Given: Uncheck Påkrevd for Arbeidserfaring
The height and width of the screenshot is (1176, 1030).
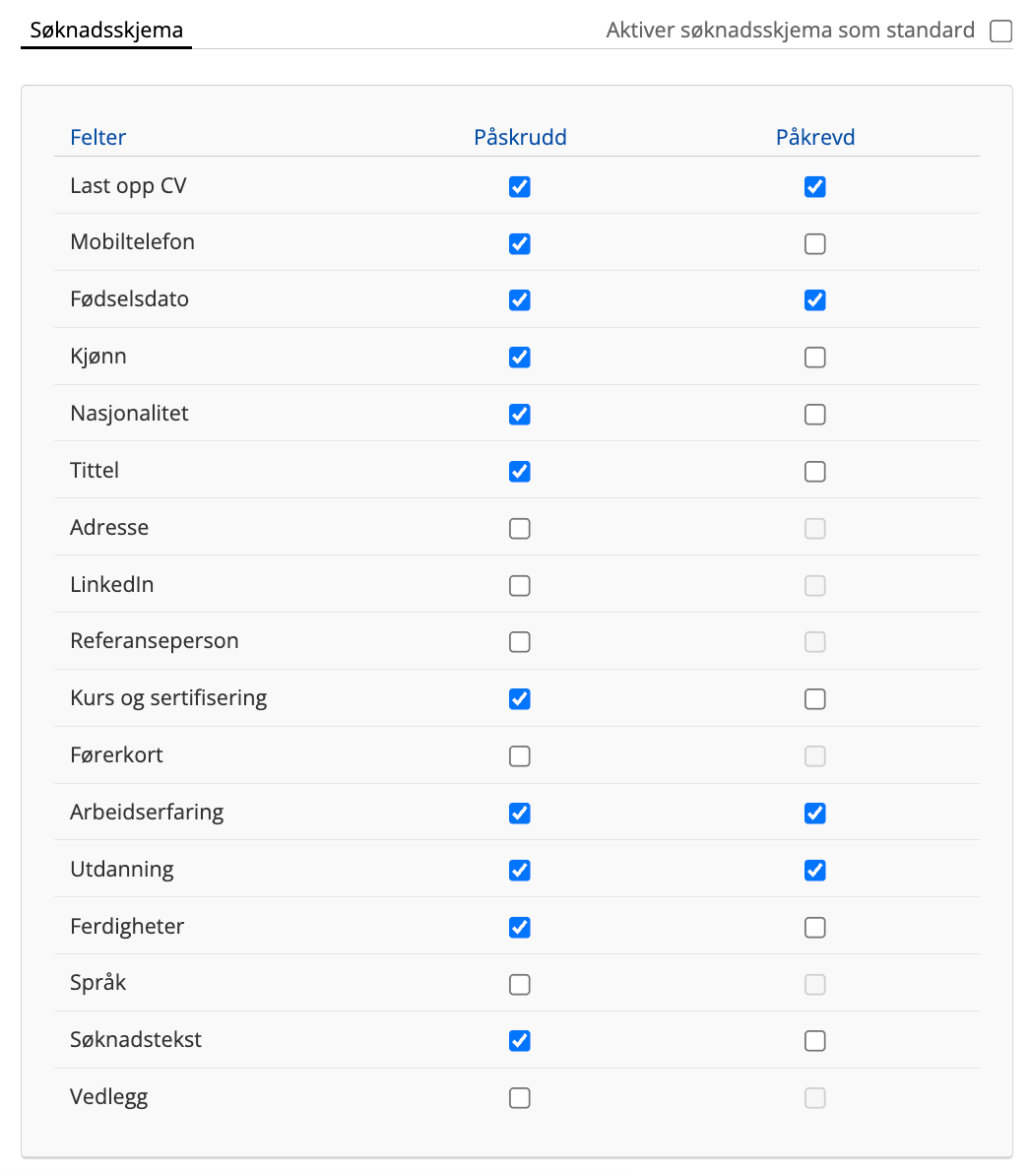Looking at the screenshot, I should click(x=815, y=813).
